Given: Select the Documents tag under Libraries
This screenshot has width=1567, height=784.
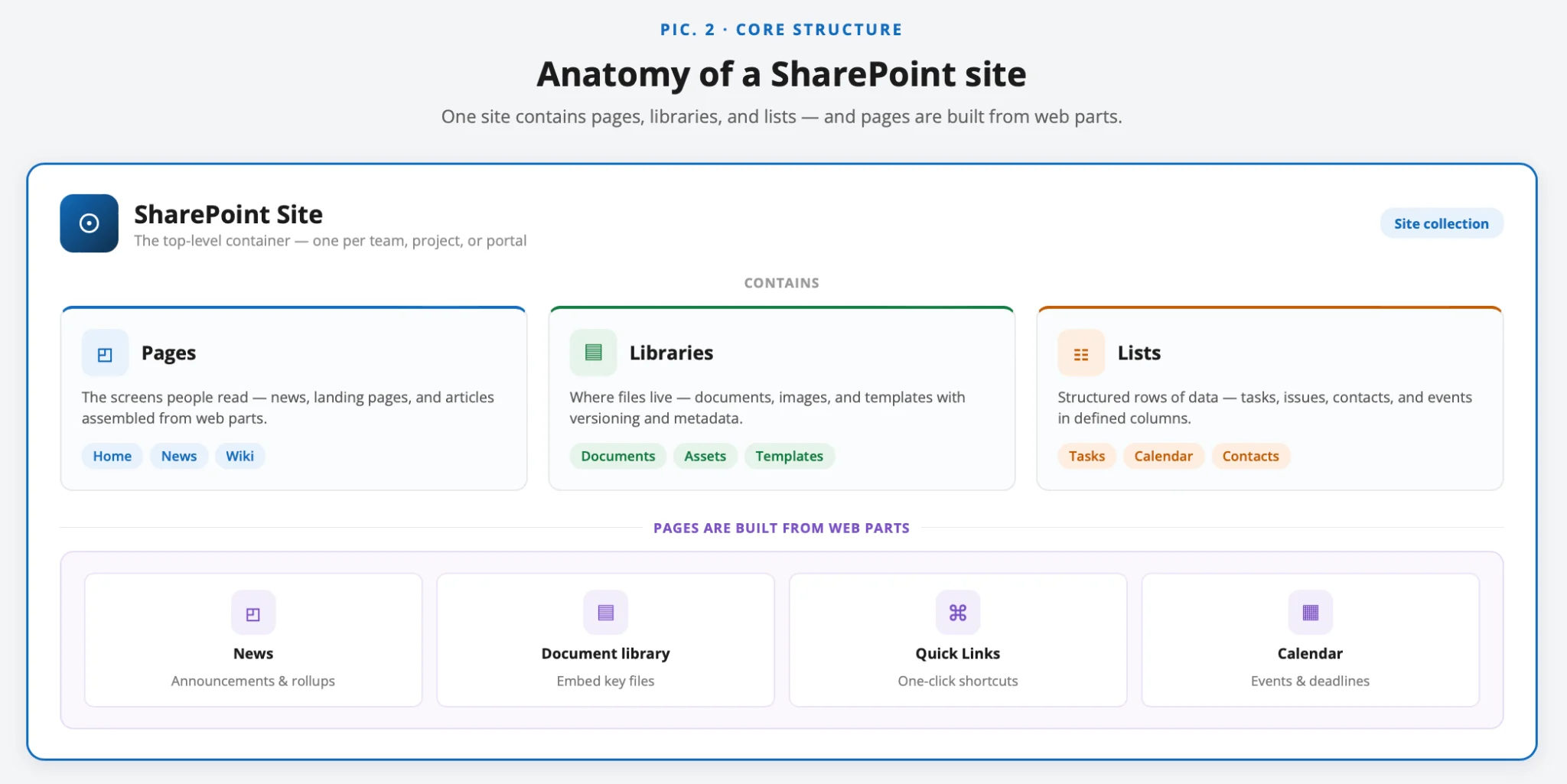Looking at the screenshot, I should point(618,456).
